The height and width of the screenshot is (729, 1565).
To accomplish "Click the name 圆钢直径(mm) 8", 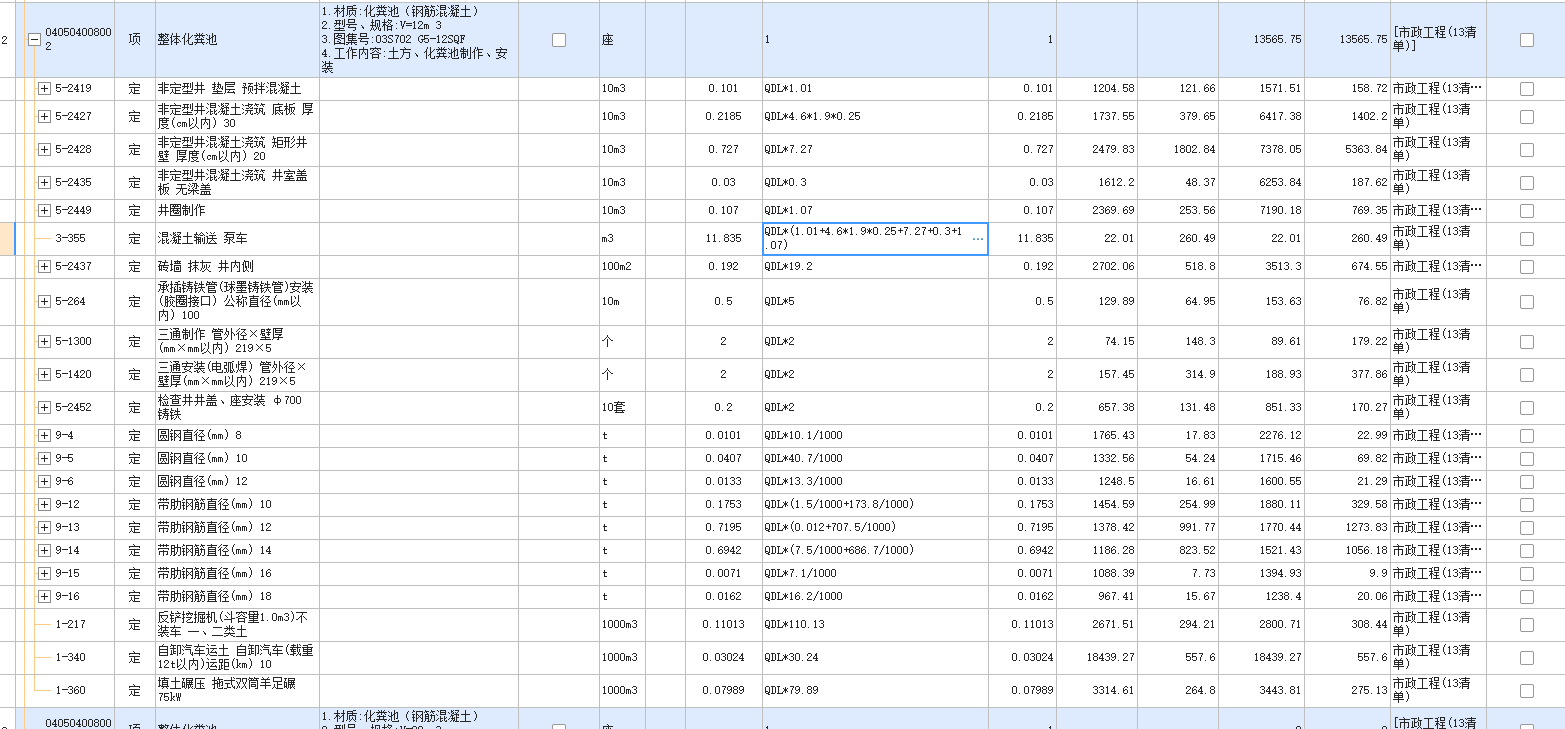I will (199, 436).
